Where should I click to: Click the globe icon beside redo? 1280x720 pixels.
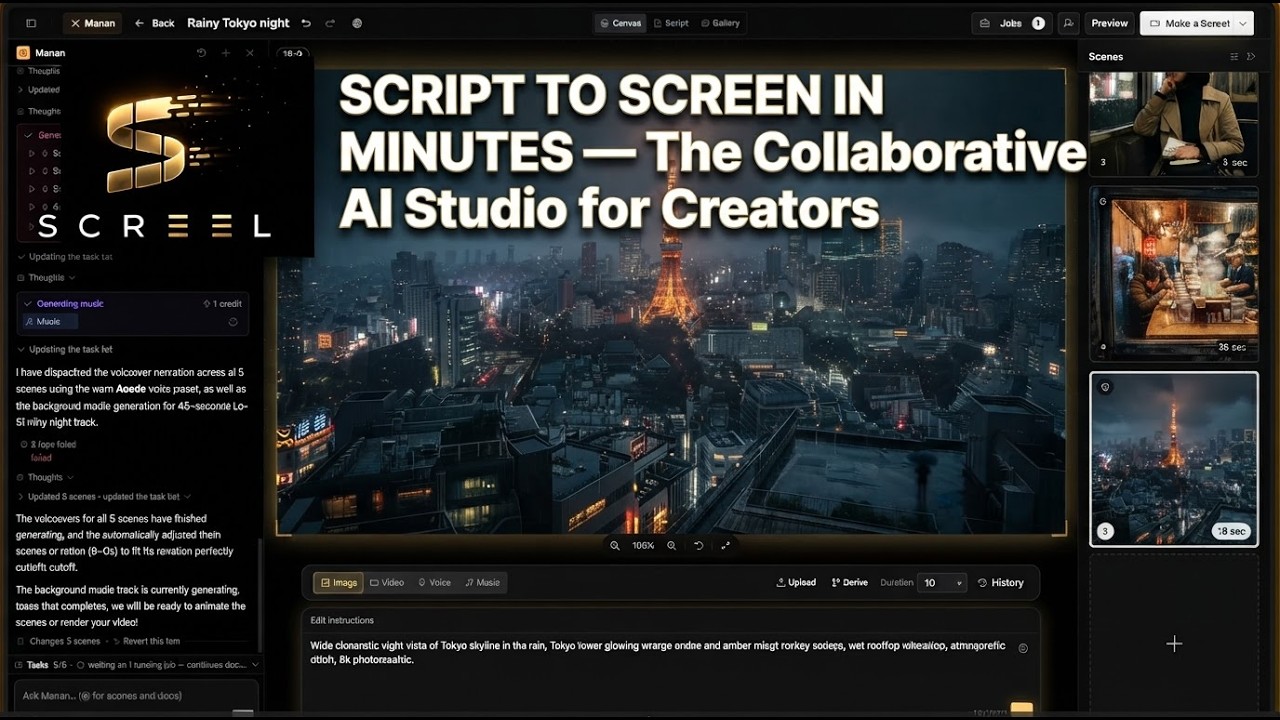(x=357, y=23)
